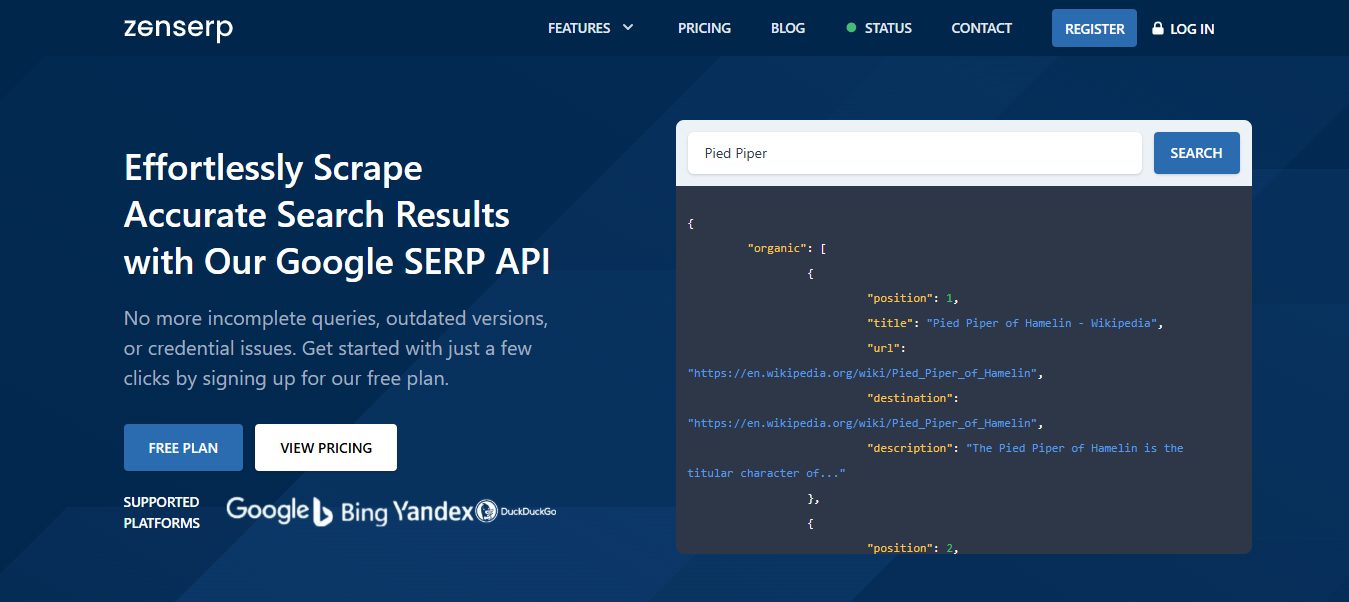
Task: Click the padlock icon beside Log In
Action: click(x=1158, y=29)
